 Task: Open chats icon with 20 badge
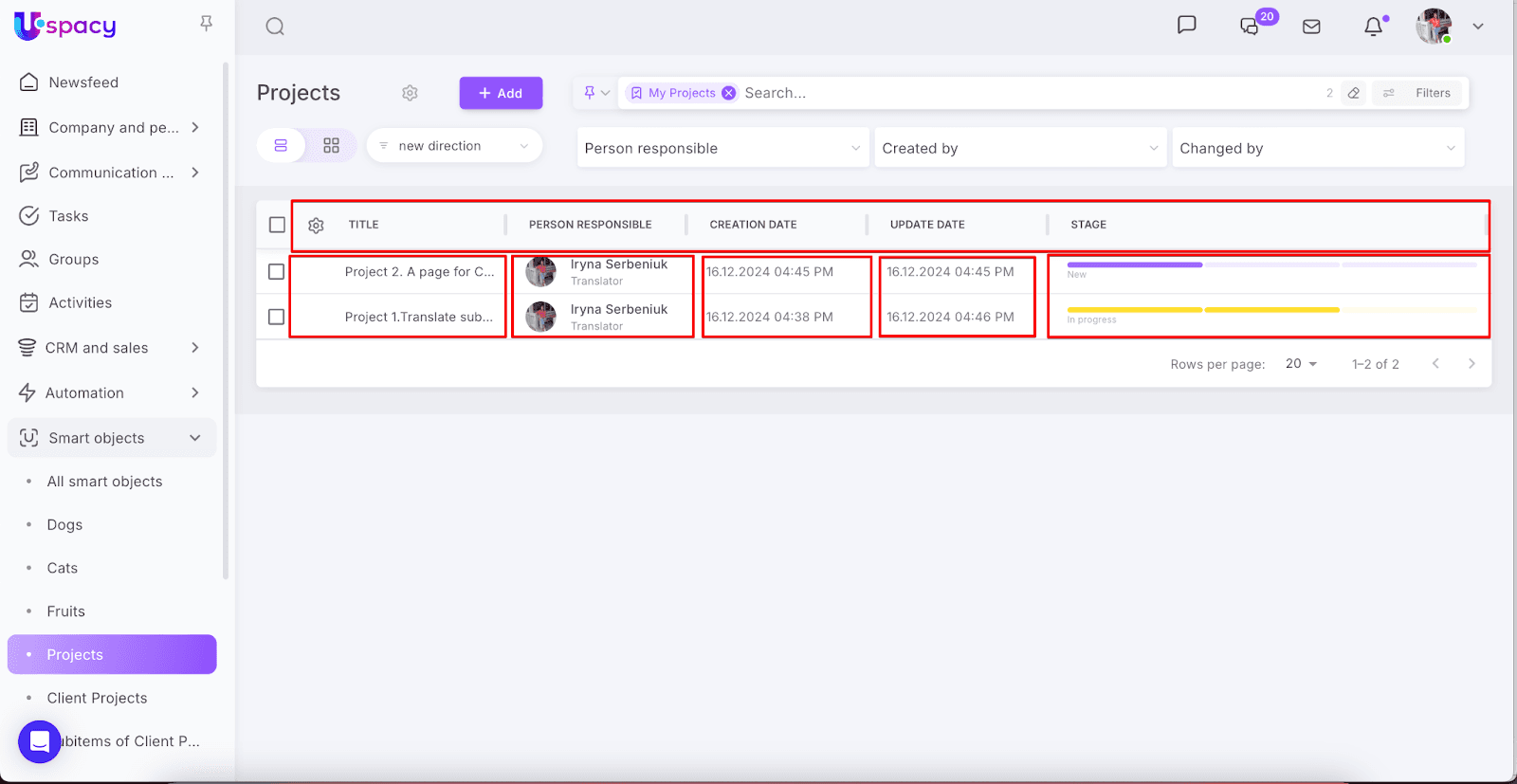click(1250, 27)
